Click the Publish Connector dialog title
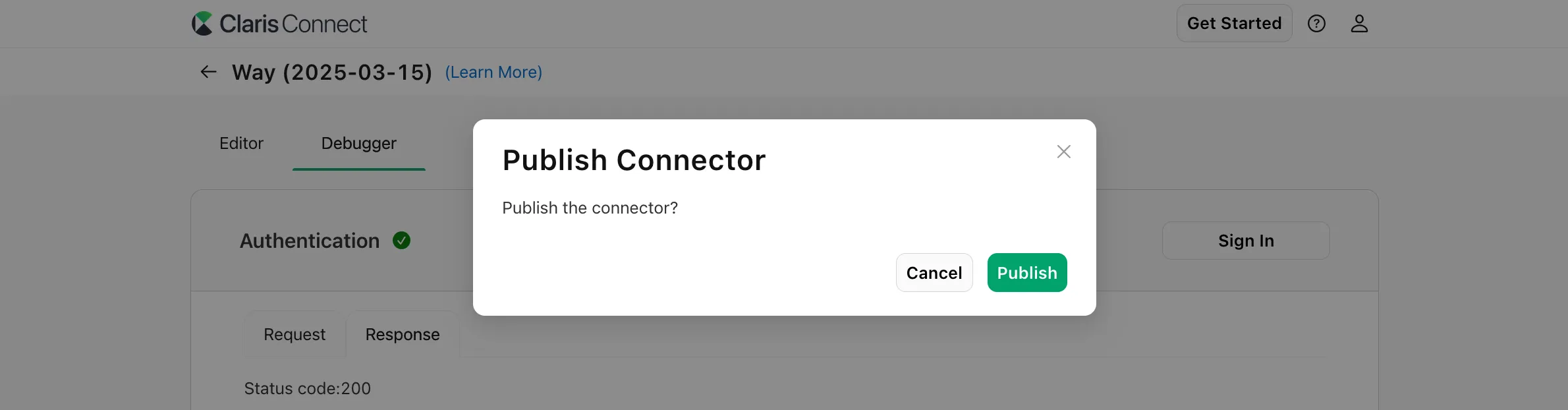The image size is (1568, 410). coord(633,160)
